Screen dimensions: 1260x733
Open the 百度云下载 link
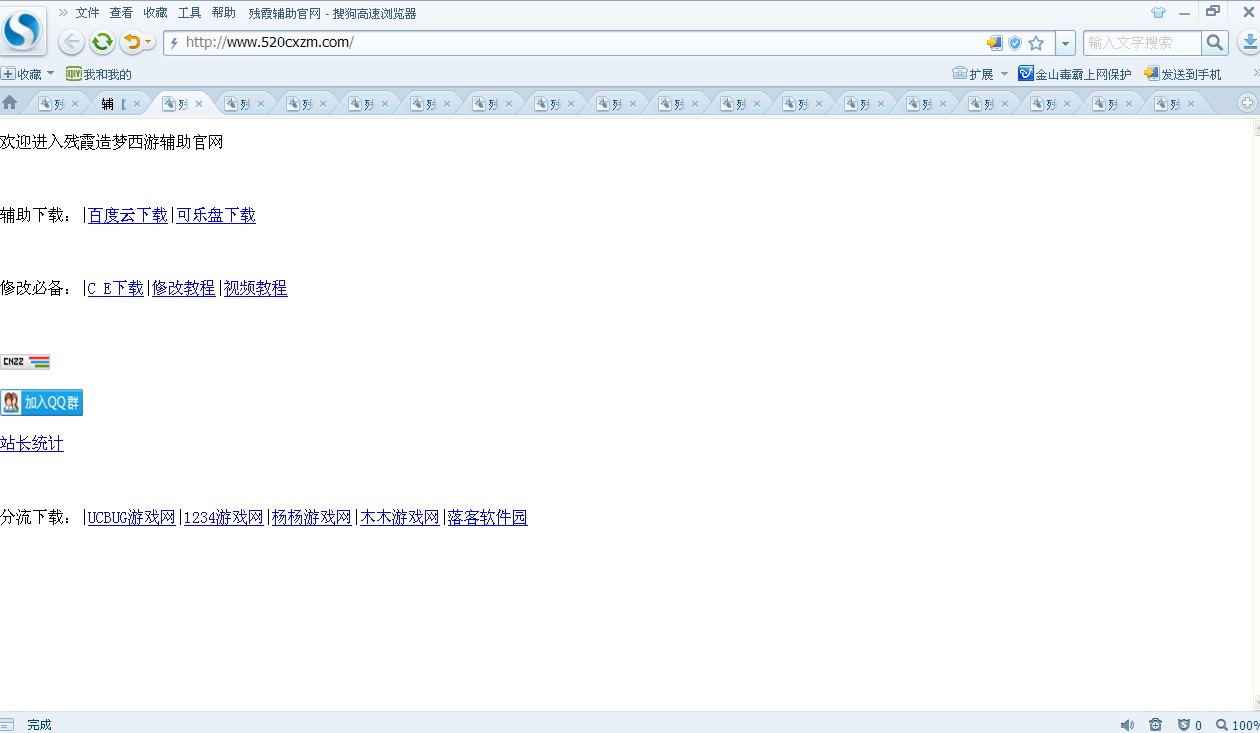point(128,215)
